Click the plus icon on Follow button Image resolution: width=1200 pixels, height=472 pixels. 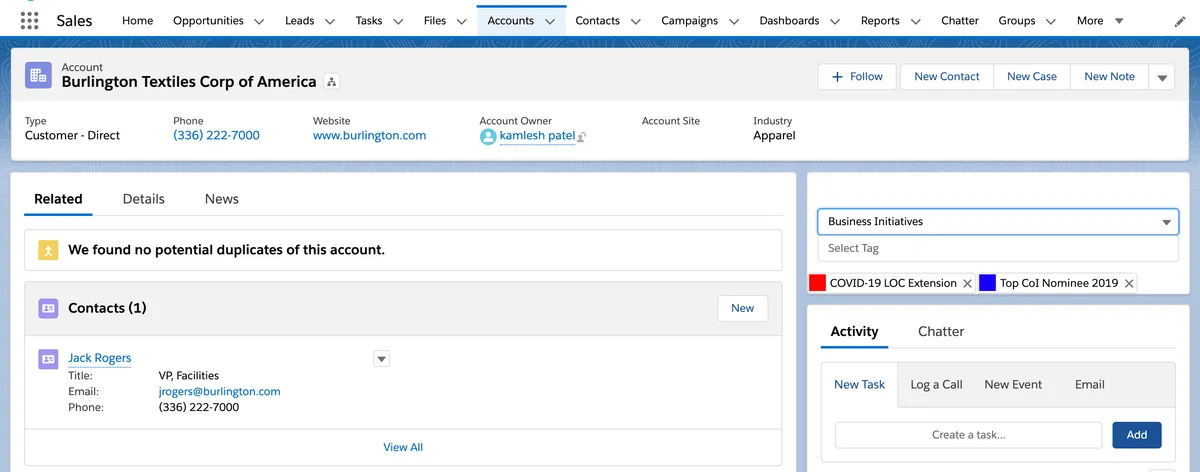tap(838, 76)
